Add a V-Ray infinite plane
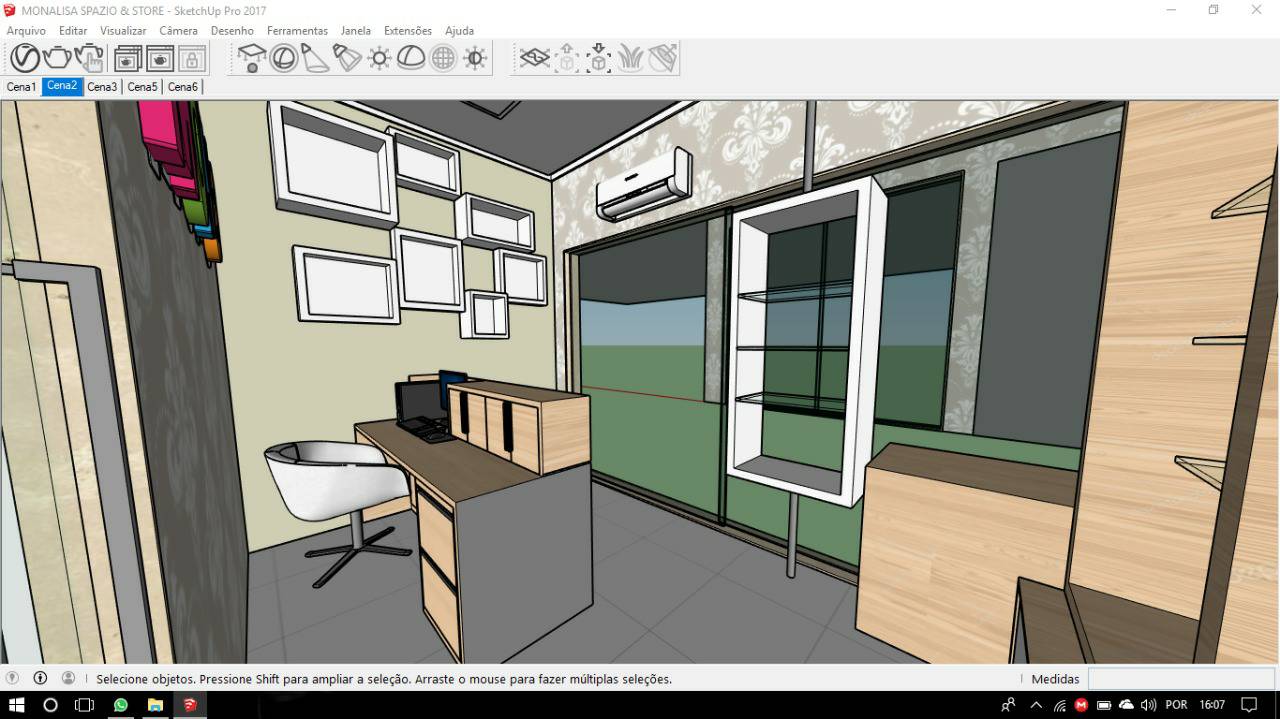This screenshot has width=1280, height=719. [x=535, y=58]
